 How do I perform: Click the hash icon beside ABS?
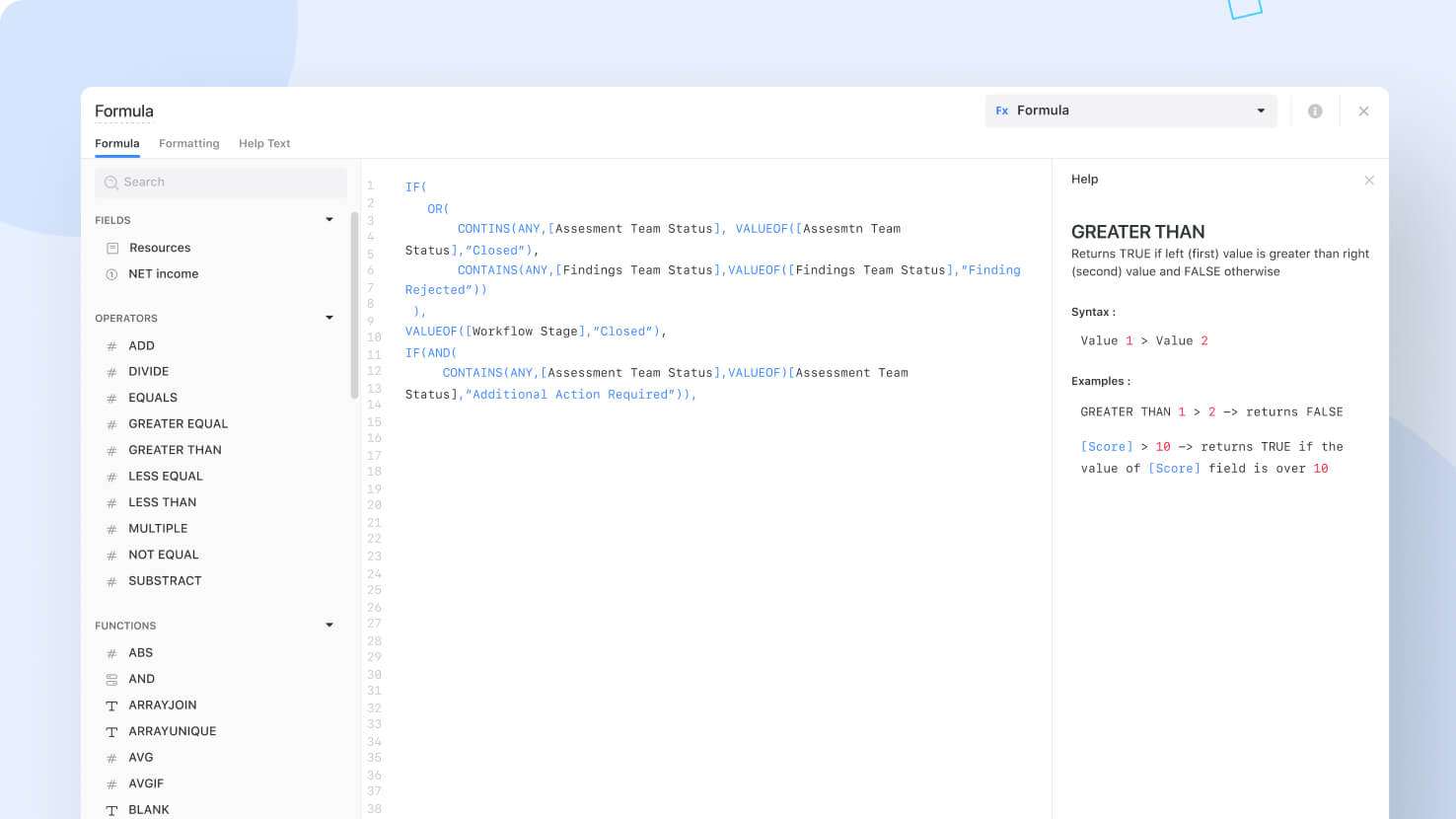(x=111, y=653)
